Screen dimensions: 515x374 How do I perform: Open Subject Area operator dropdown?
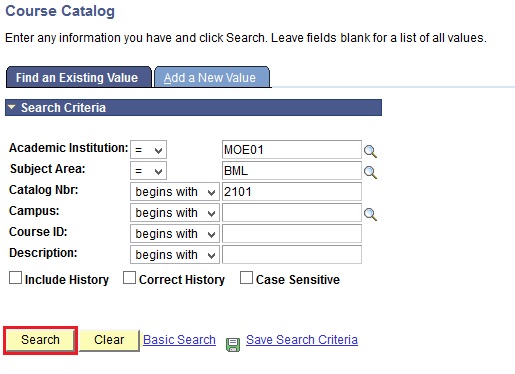coord(148,171)
